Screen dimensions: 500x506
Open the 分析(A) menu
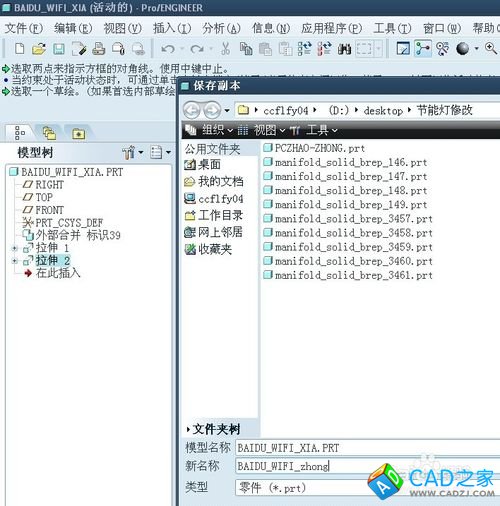tap(221, 28)
